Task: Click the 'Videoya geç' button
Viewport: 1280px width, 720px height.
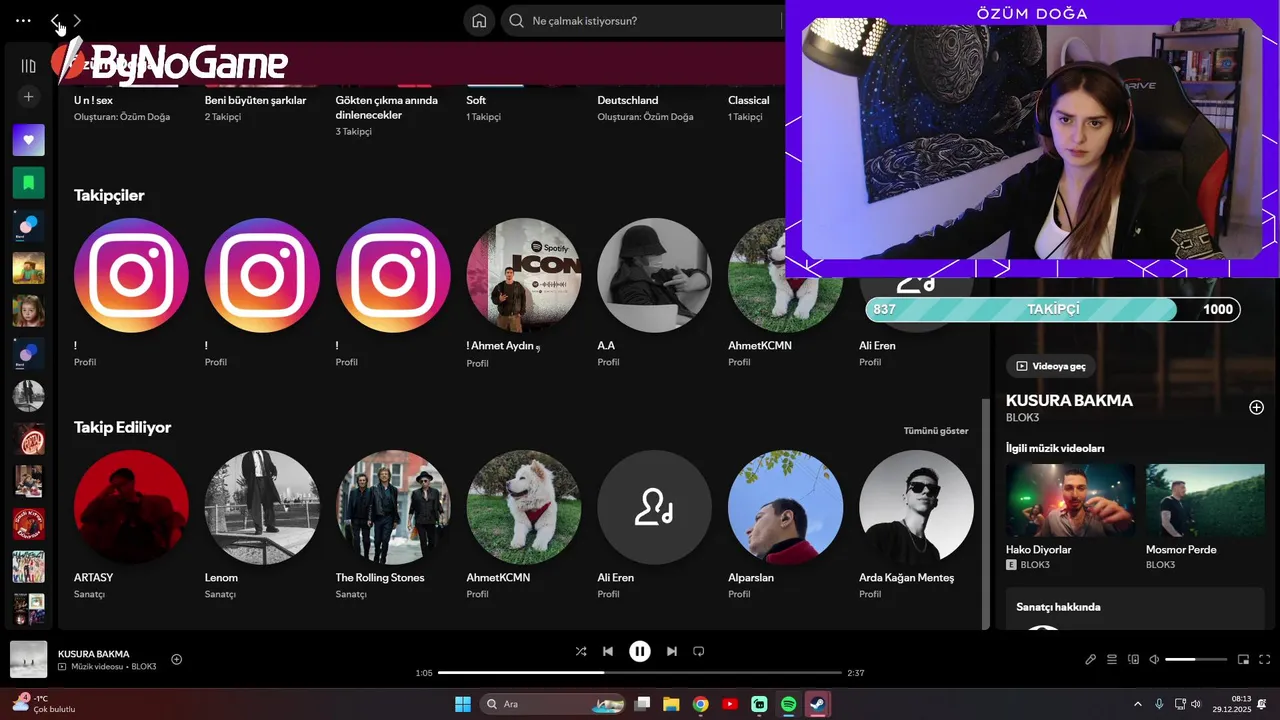Action: tap(1051, 366)
